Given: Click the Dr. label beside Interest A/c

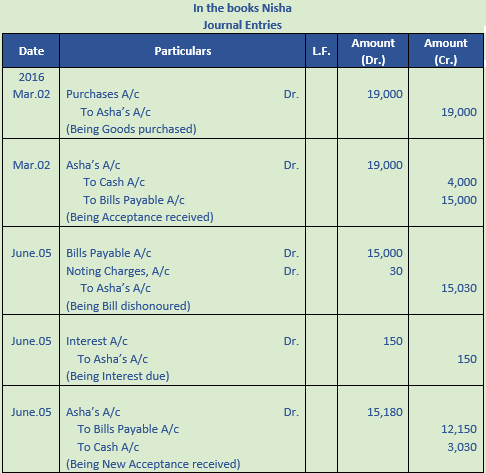Looking at the screenshot, I should point(291,341).
